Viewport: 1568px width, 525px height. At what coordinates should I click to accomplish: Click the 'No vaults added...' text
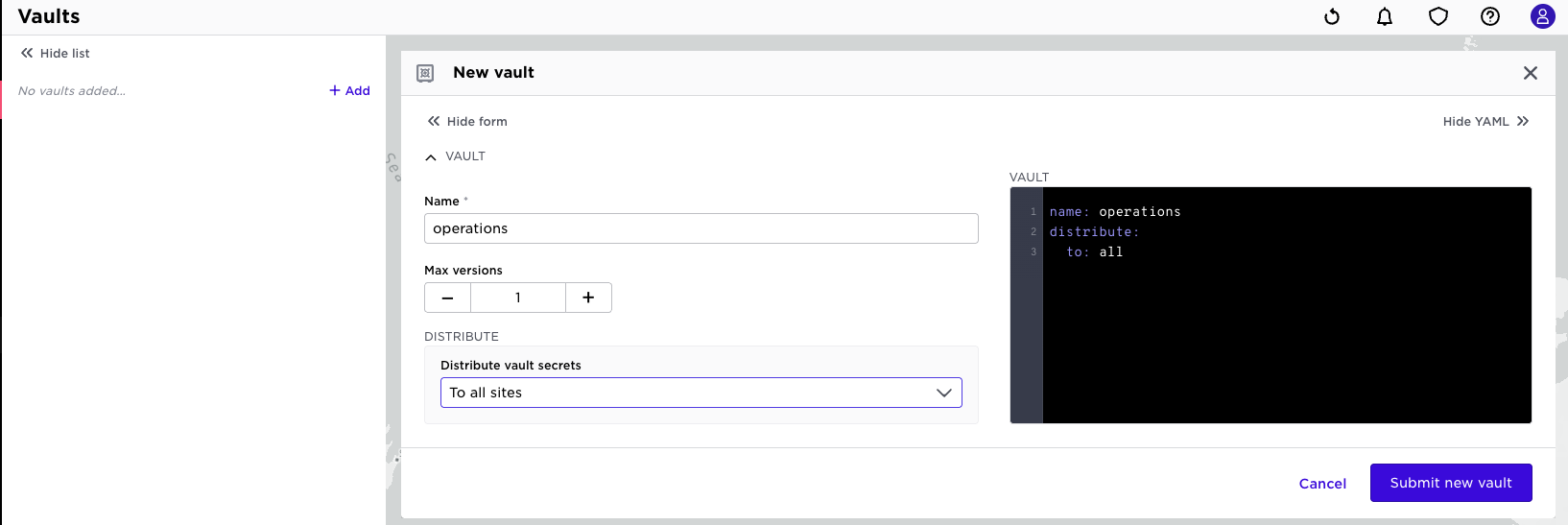pos(72,91)
